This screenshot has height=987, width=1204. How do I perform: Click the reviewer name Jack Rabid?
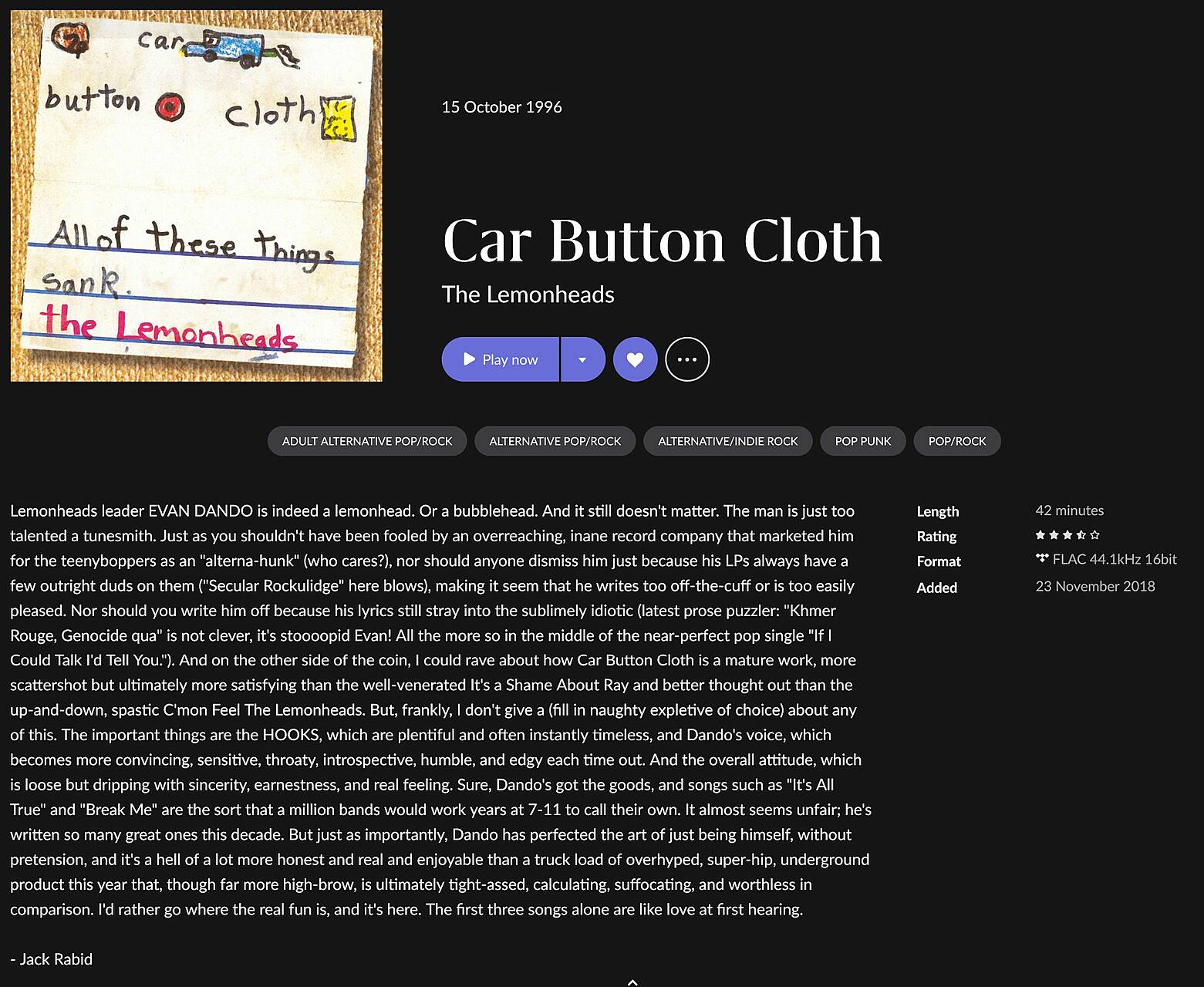click(56, 959)
